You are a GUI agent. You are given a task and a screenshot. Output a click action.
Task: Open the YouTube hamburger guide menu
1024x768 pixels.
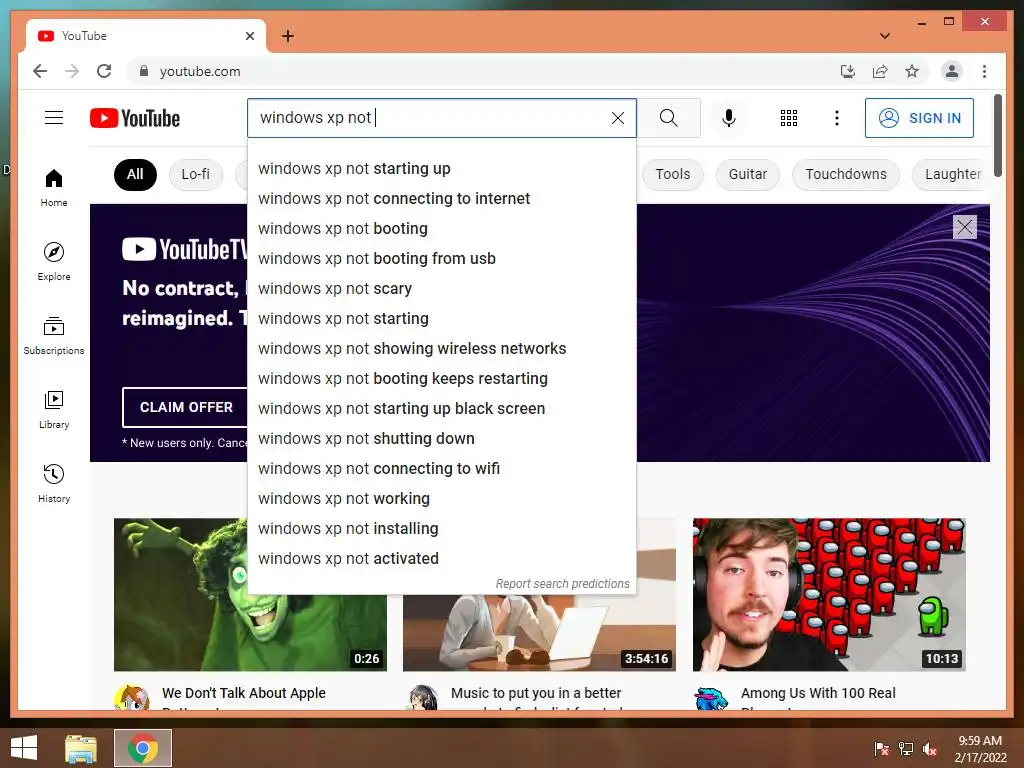tap(54, 118)
